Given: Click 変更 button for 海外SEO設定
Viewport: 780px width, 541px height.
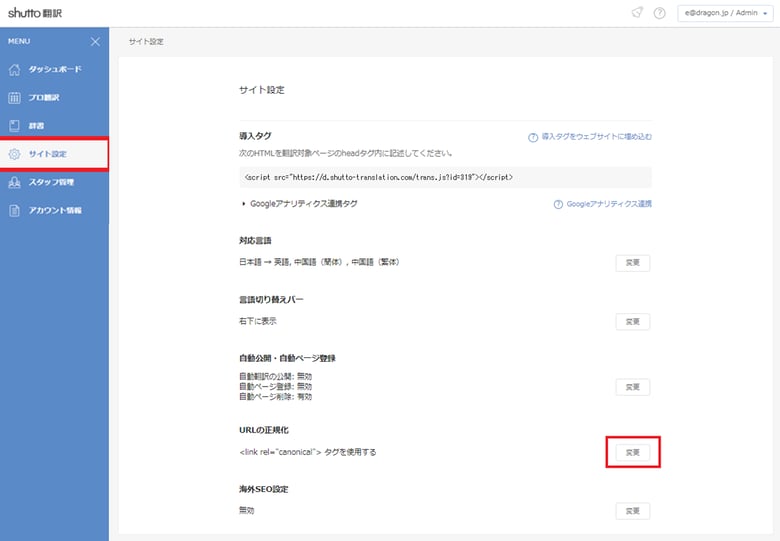Looking at the screenshot, I should coord(633,511).
